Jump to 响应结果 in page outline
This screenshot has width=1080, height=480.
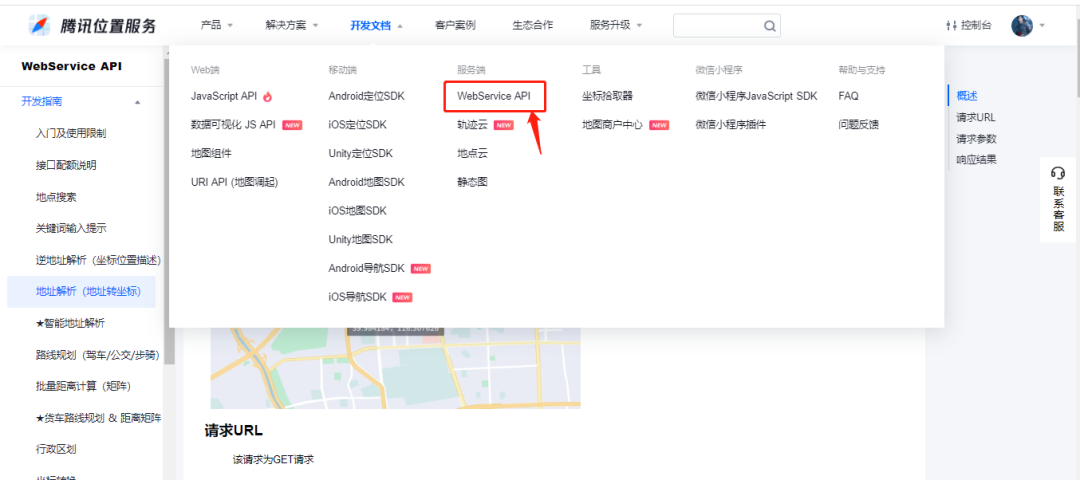pyautogui.click(x=977, y=160)
